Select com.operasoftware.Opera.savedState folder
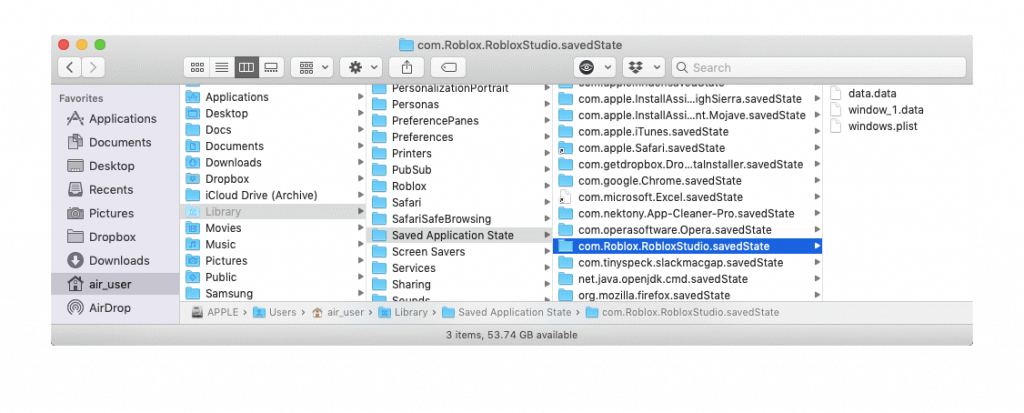1024x413 pixels. point(688,230)
